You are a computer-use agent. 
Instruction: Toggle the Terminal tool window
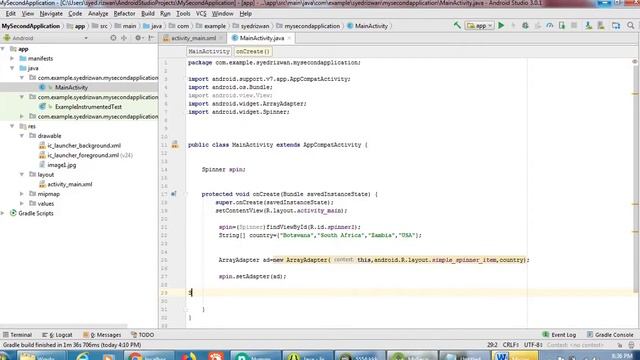coord(18,335)
